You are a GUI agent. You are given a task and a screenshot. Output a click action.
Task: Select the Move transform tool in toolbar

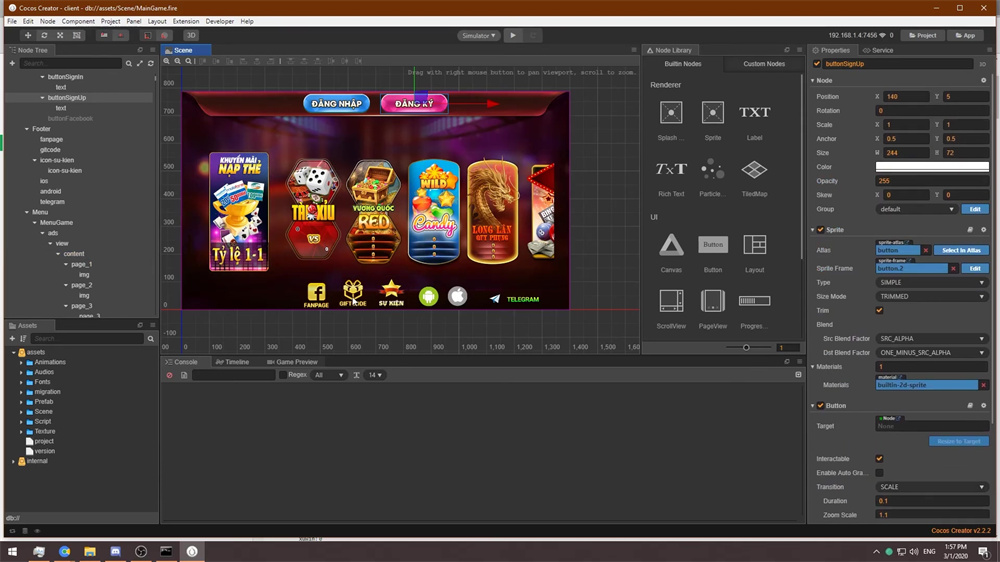tap(27, 35)
